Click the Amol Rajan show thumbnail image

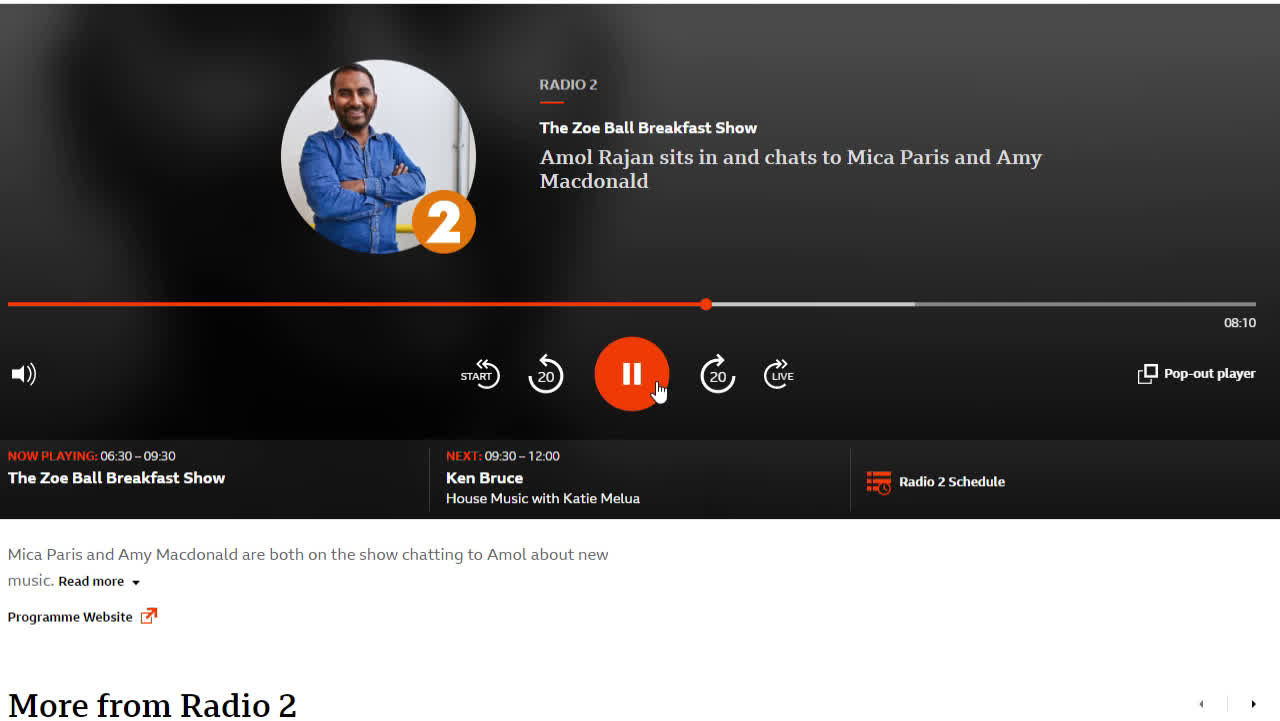coord(378,156)
